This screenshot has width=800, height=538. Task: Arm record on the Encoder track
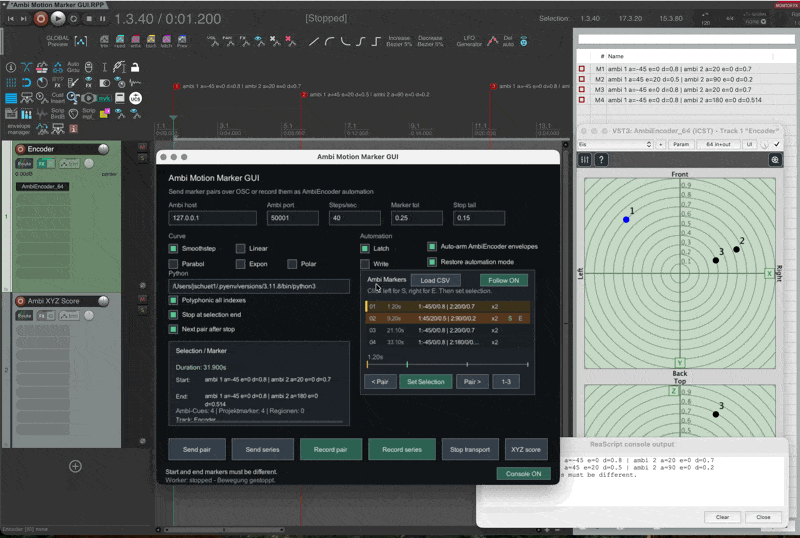pos(20,149)
